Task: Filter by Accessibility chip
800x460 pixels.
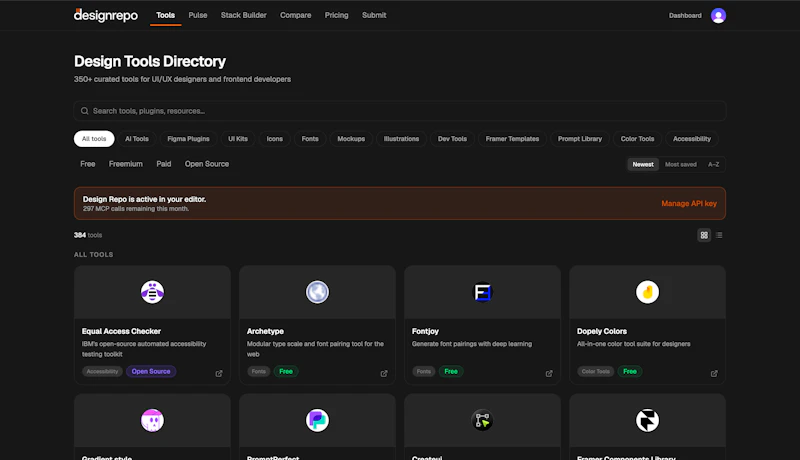Action: [692, 139]
